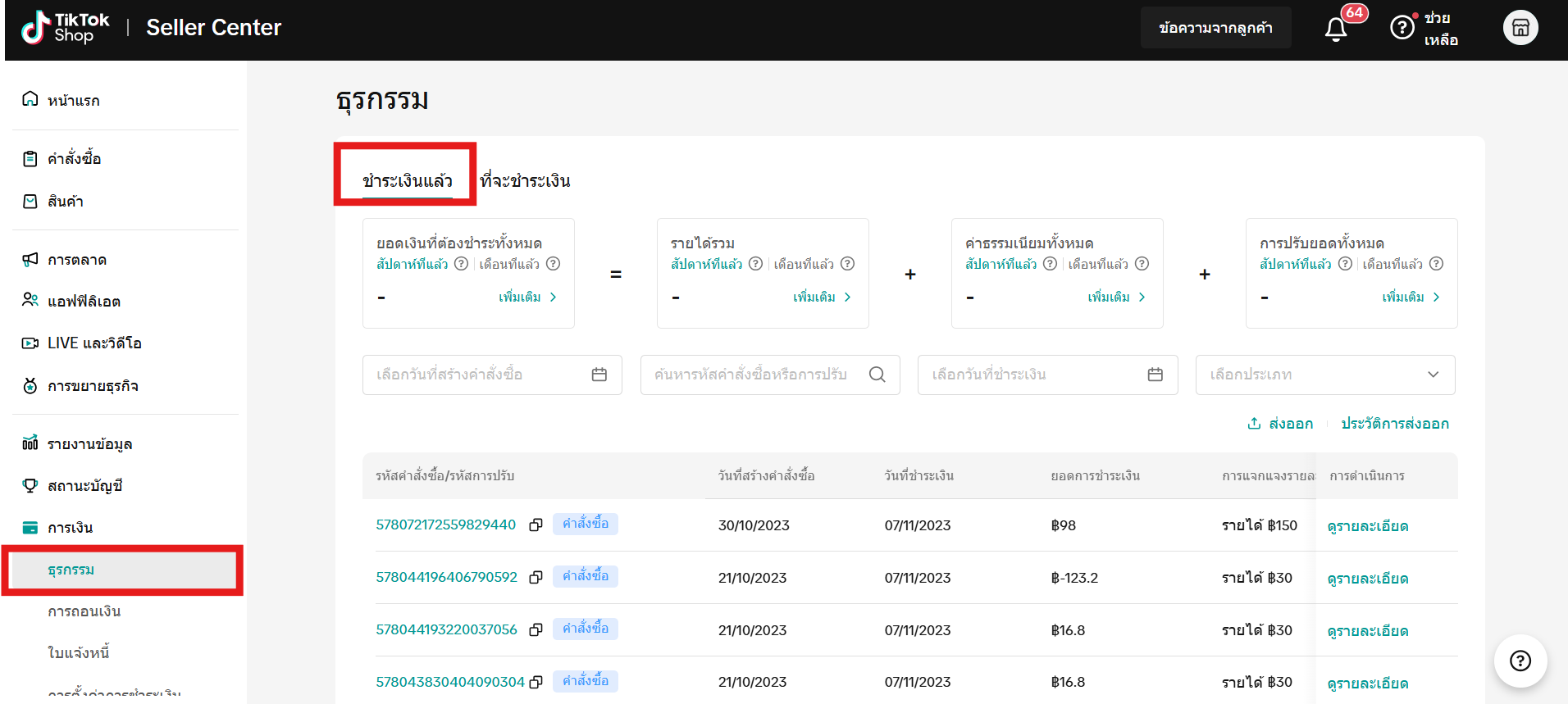1568x704 pixels.
Task: Open the floating help button
Action: click(x=1520, y=661)
